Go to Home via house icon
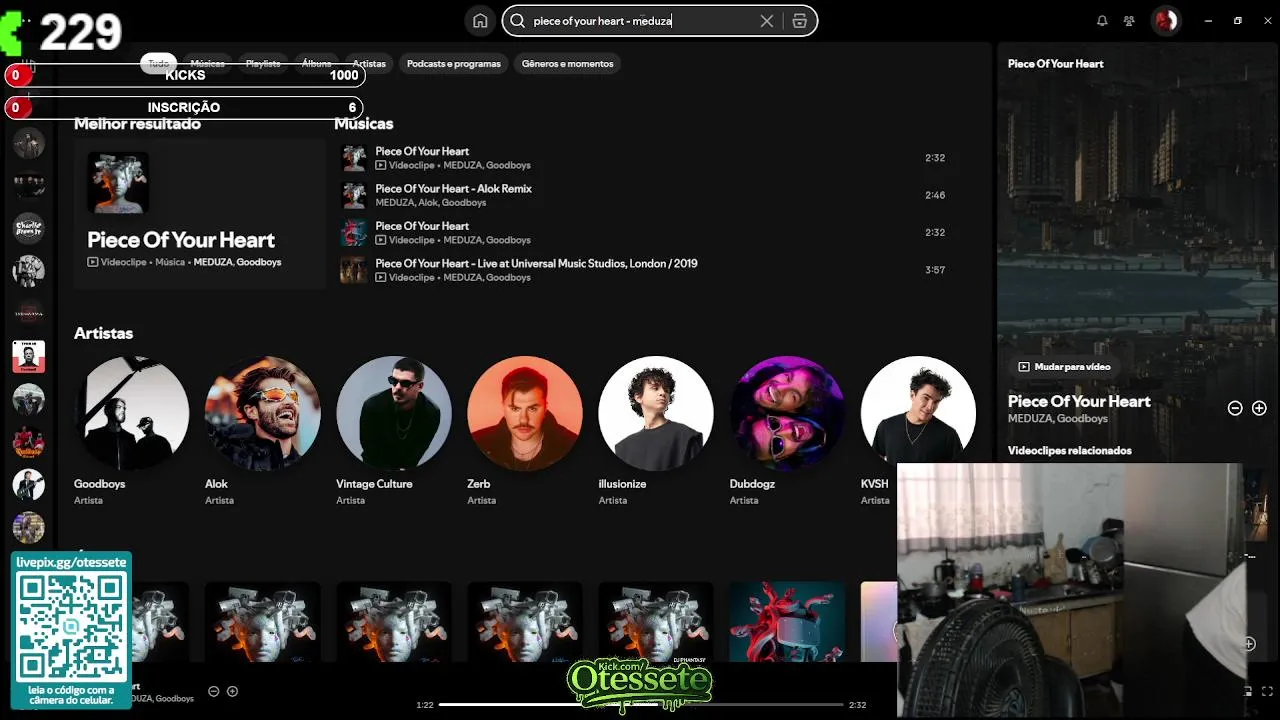1280x720 pixels. [480, 21]
